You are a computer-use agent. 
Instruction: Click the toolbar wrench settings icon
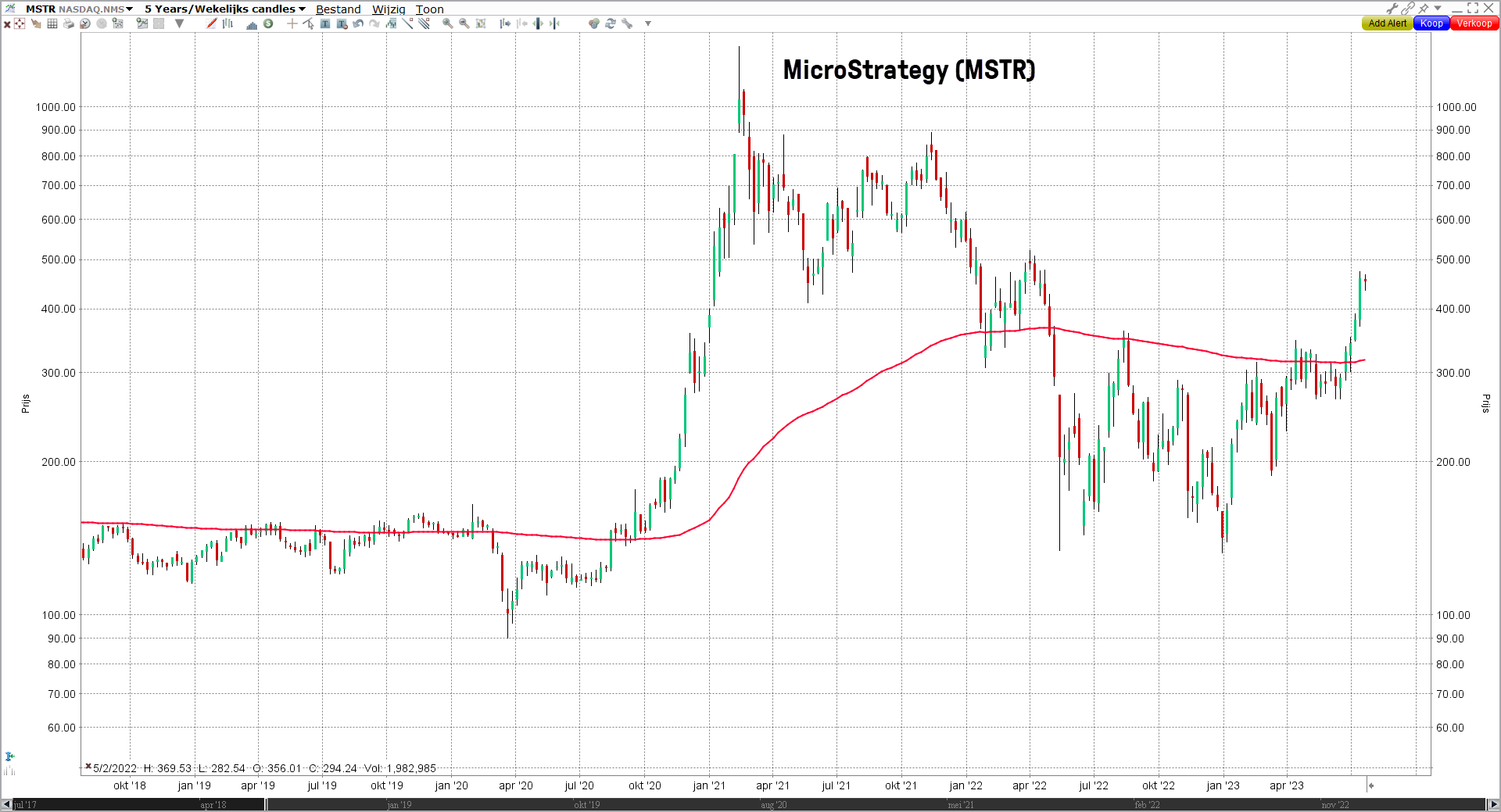(627, 23)
